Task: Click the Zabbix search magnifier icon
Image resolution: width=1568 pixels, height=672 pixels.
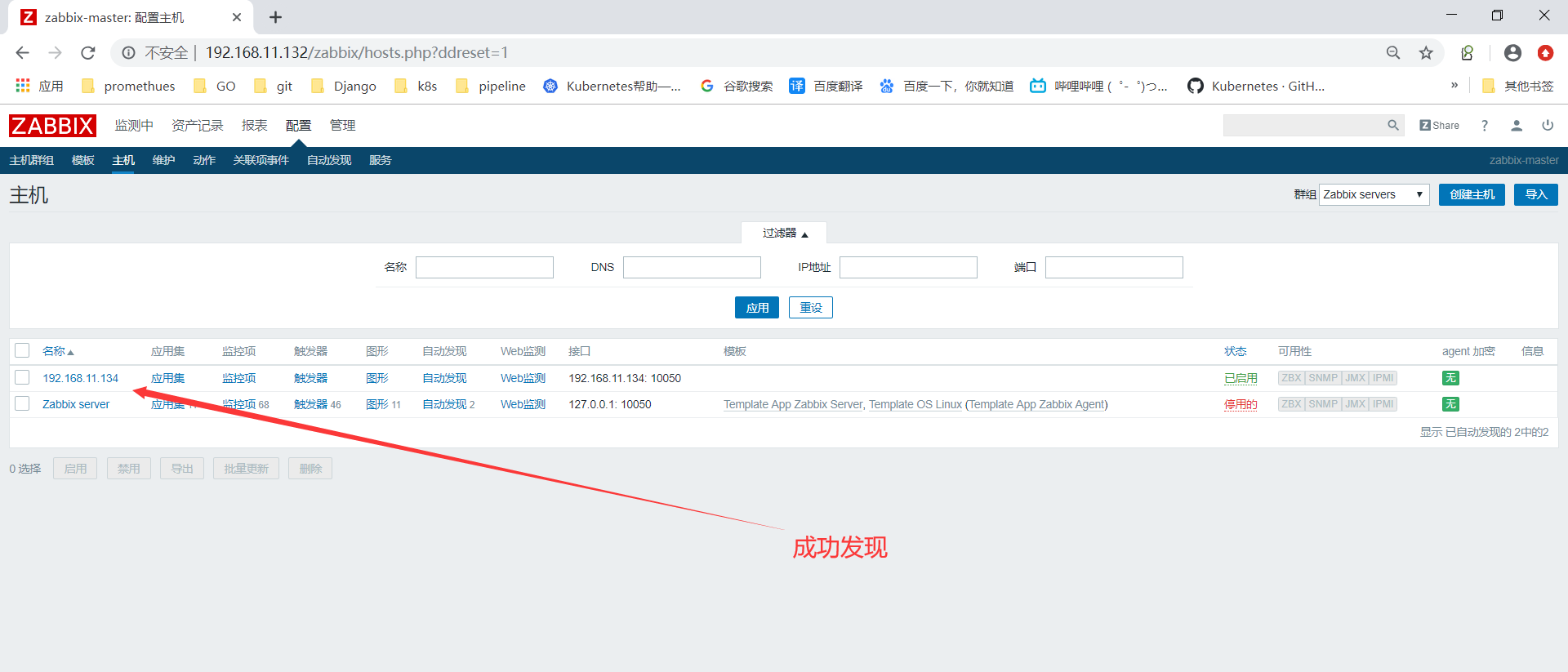Action: tap(1393, 125)
